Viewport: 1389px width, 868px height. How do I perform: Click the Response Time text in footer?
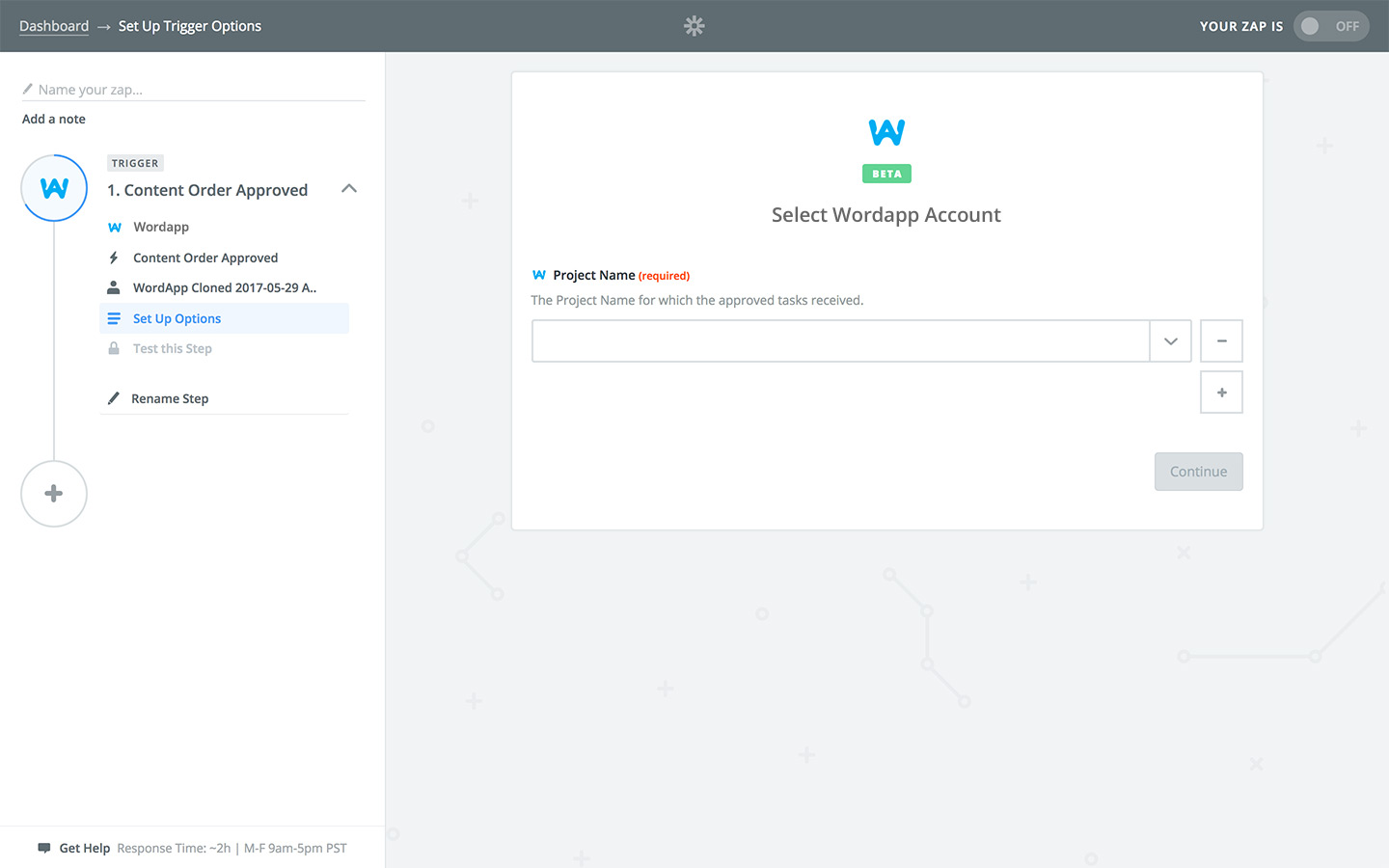click(x=231, y=849)
